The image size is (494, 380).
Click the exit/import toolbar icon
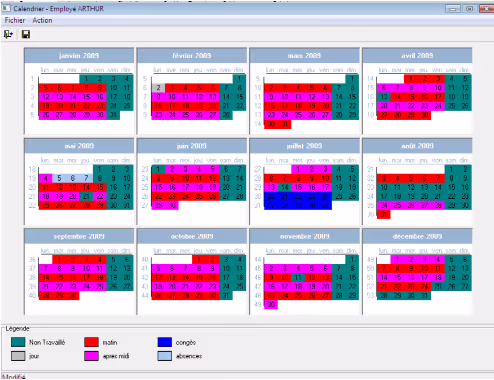pyautogui.click(x=8, y=34)
